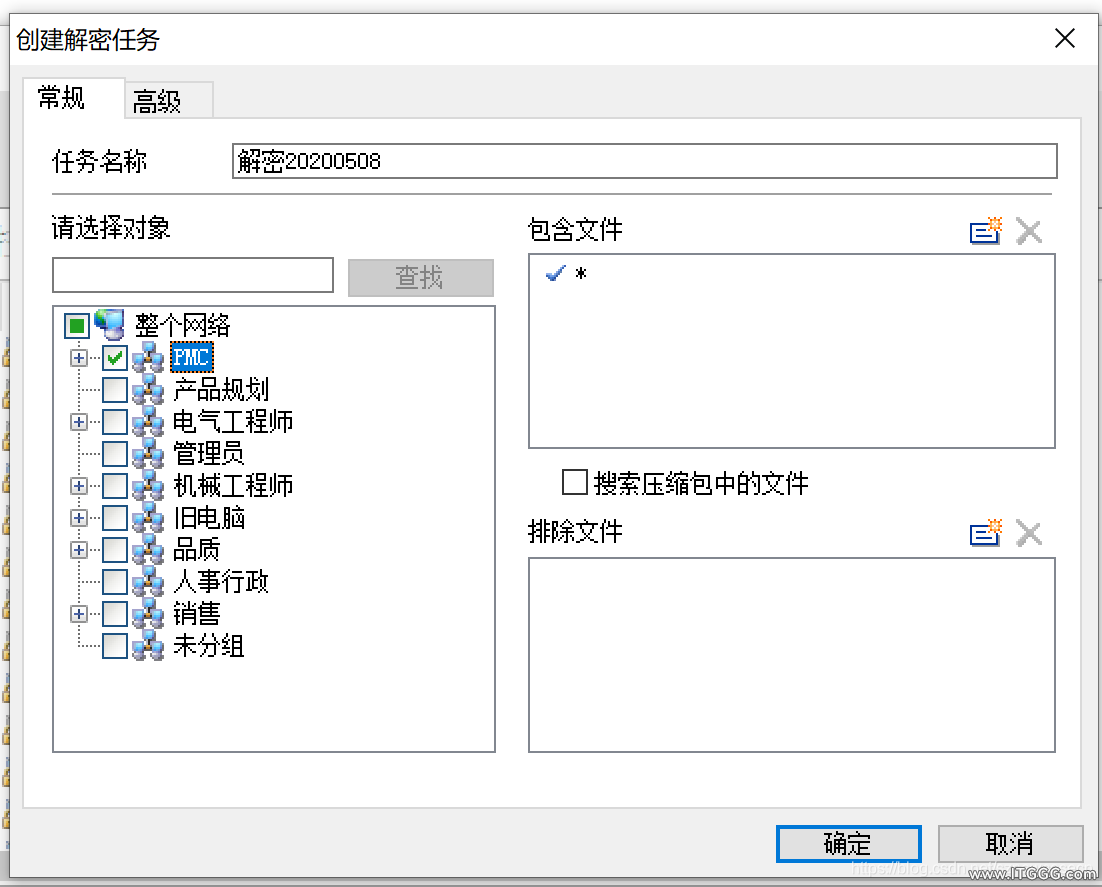Select the 管理员 tree label

(x=209, y=453)
